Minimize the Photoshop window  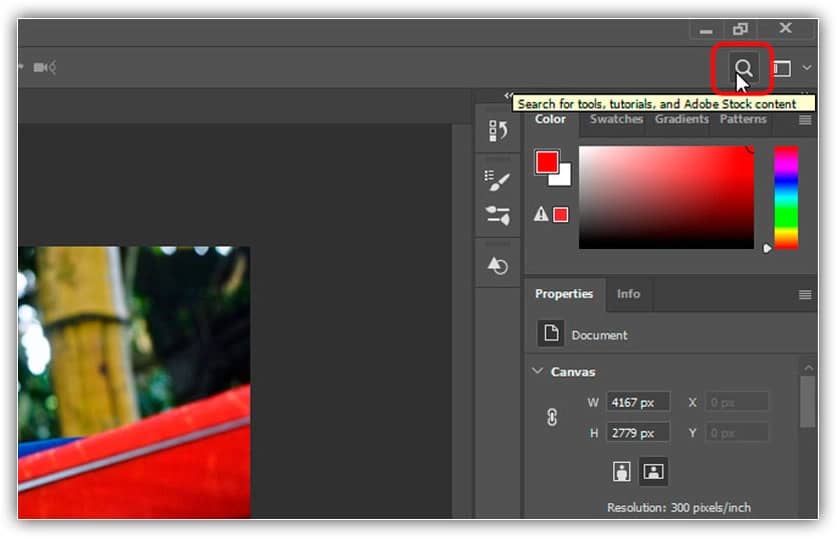point(706,30)
